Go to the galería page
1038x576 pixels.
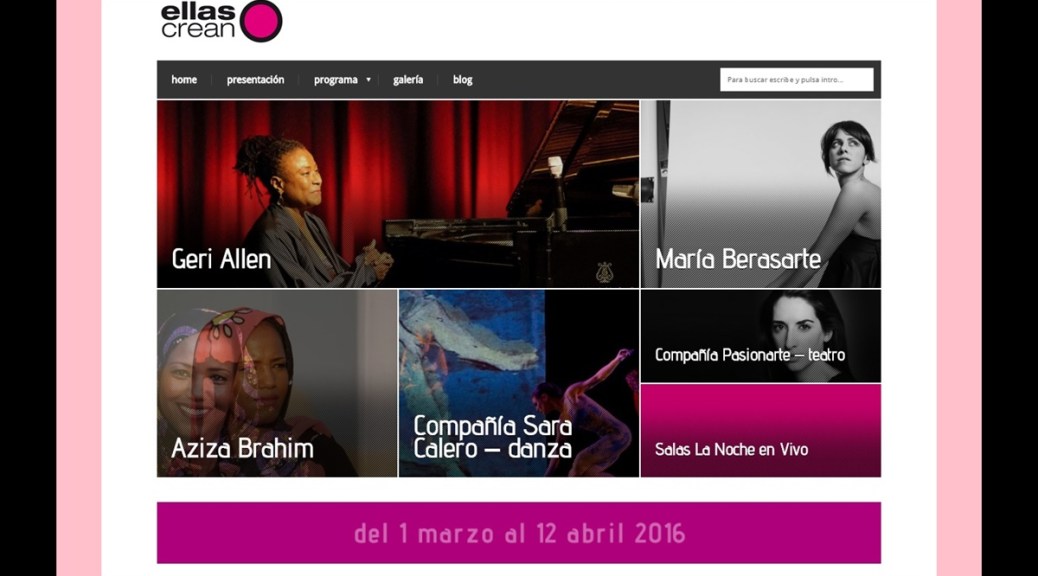coord(408,79)
